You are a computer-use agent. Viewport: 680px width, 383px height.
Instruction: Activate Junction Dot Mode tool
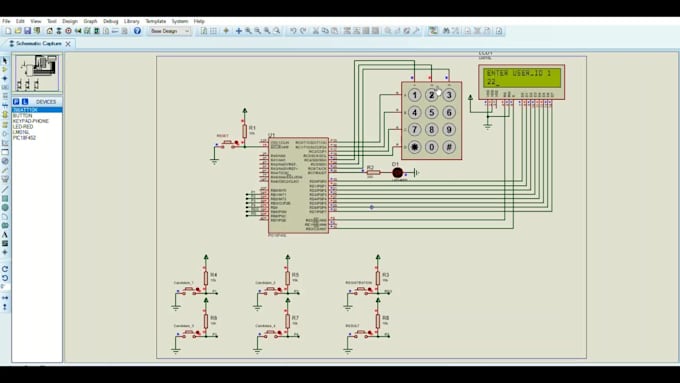pos(5,78)
